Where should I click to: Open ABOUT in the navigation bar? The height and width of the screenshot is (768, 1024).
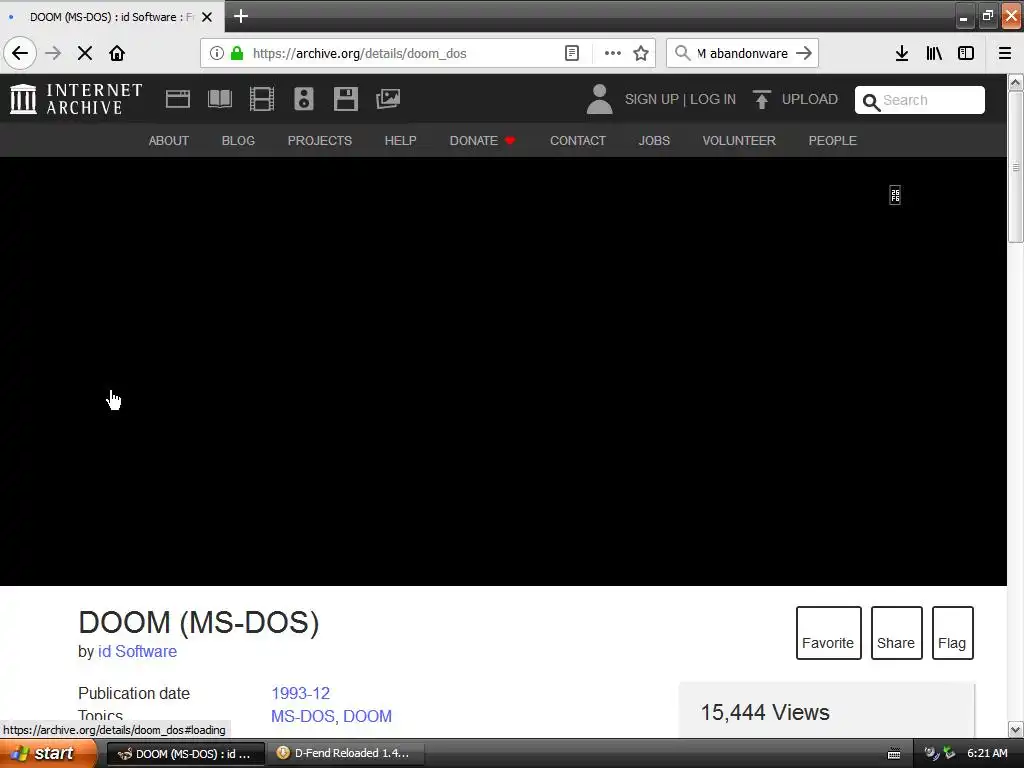point(168,140)
